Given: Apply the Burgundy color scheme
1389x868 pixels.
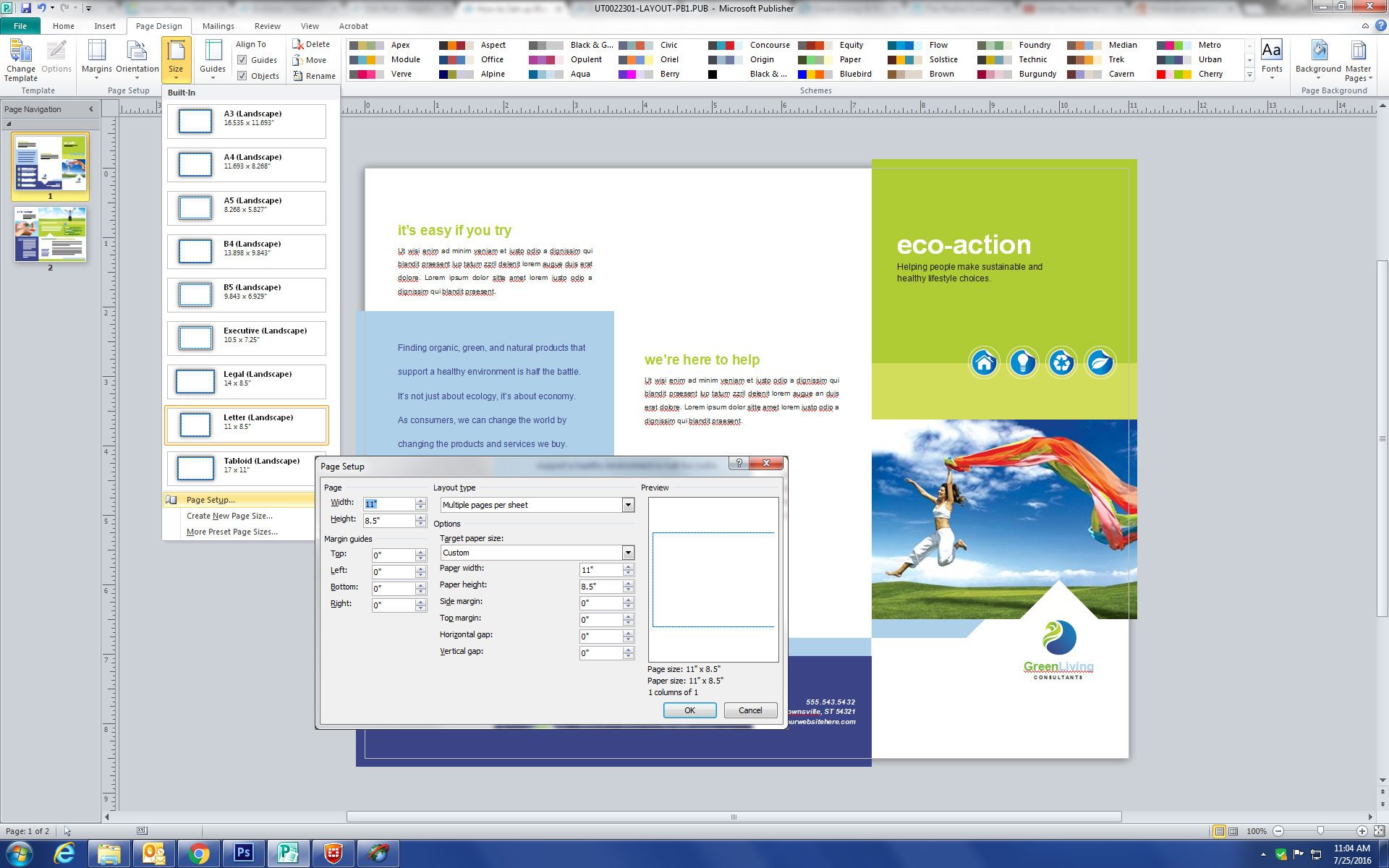Looking at the screenshot, I should [x=1037, y=74].
